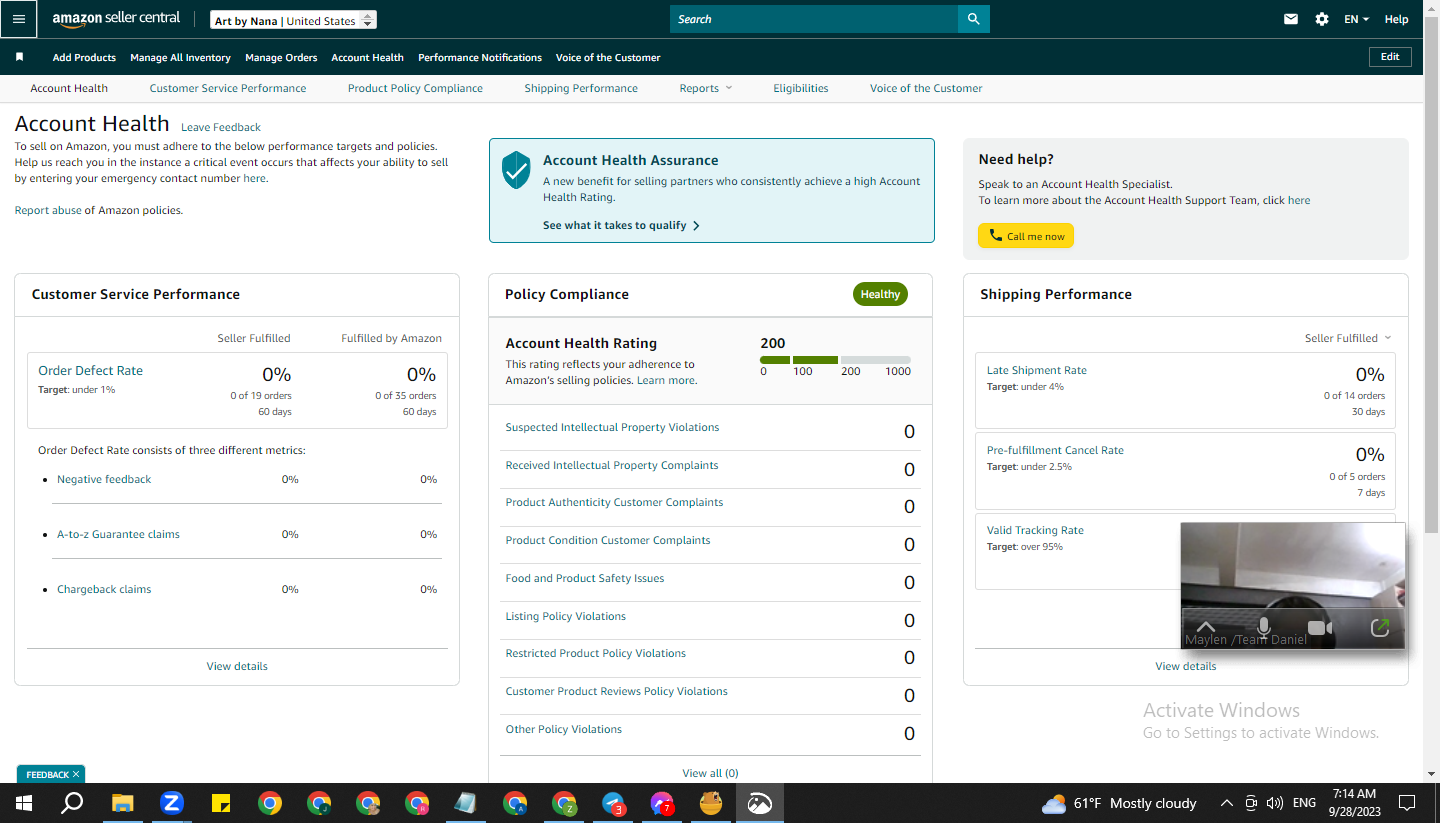Open the Zoom app from the taskbar
Image resolution: width=1440 pixels, height=823 pixels.
click(x=172, y=803)
